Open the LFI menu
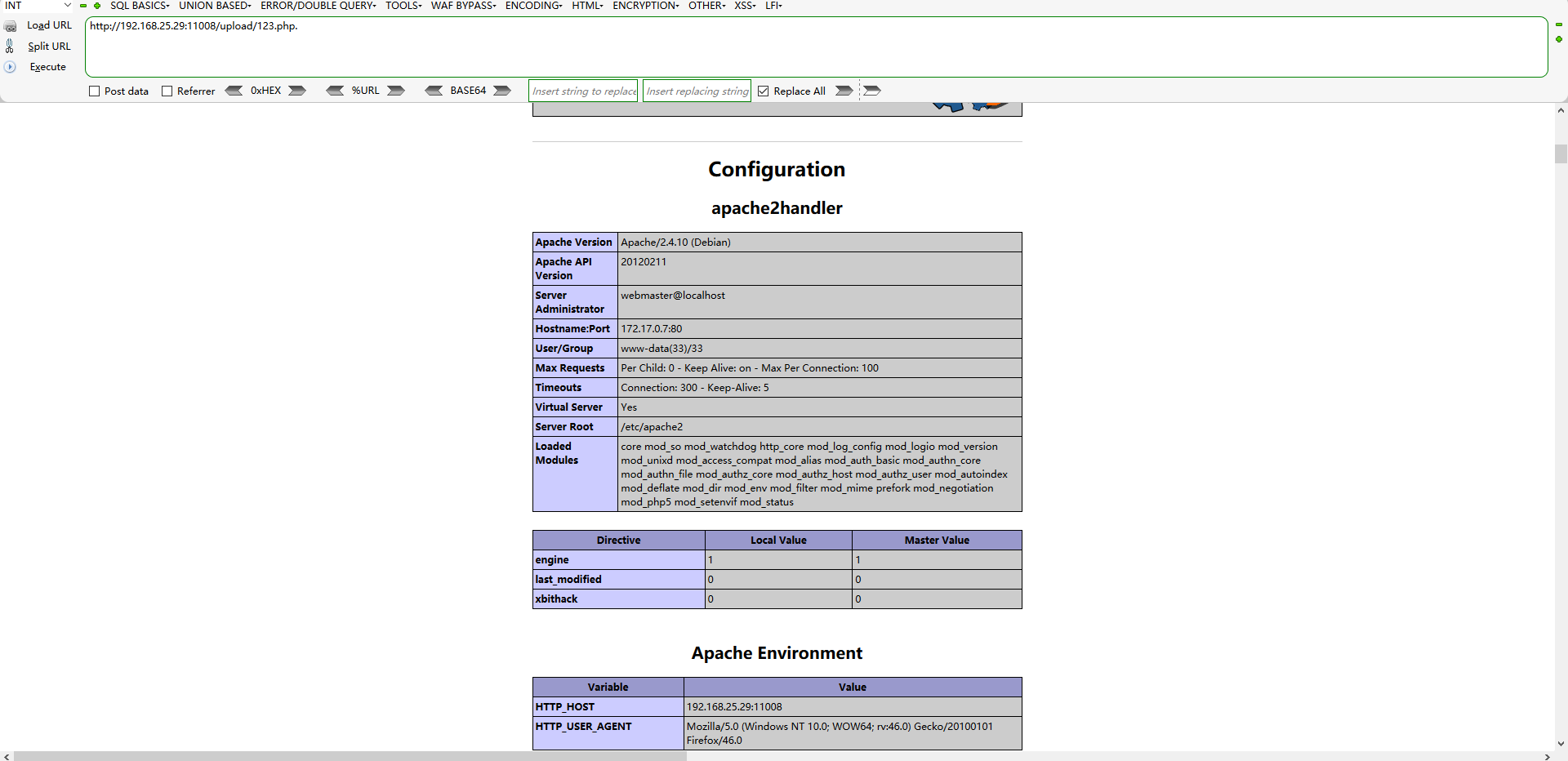1568x761 pixels. [773, 6]
